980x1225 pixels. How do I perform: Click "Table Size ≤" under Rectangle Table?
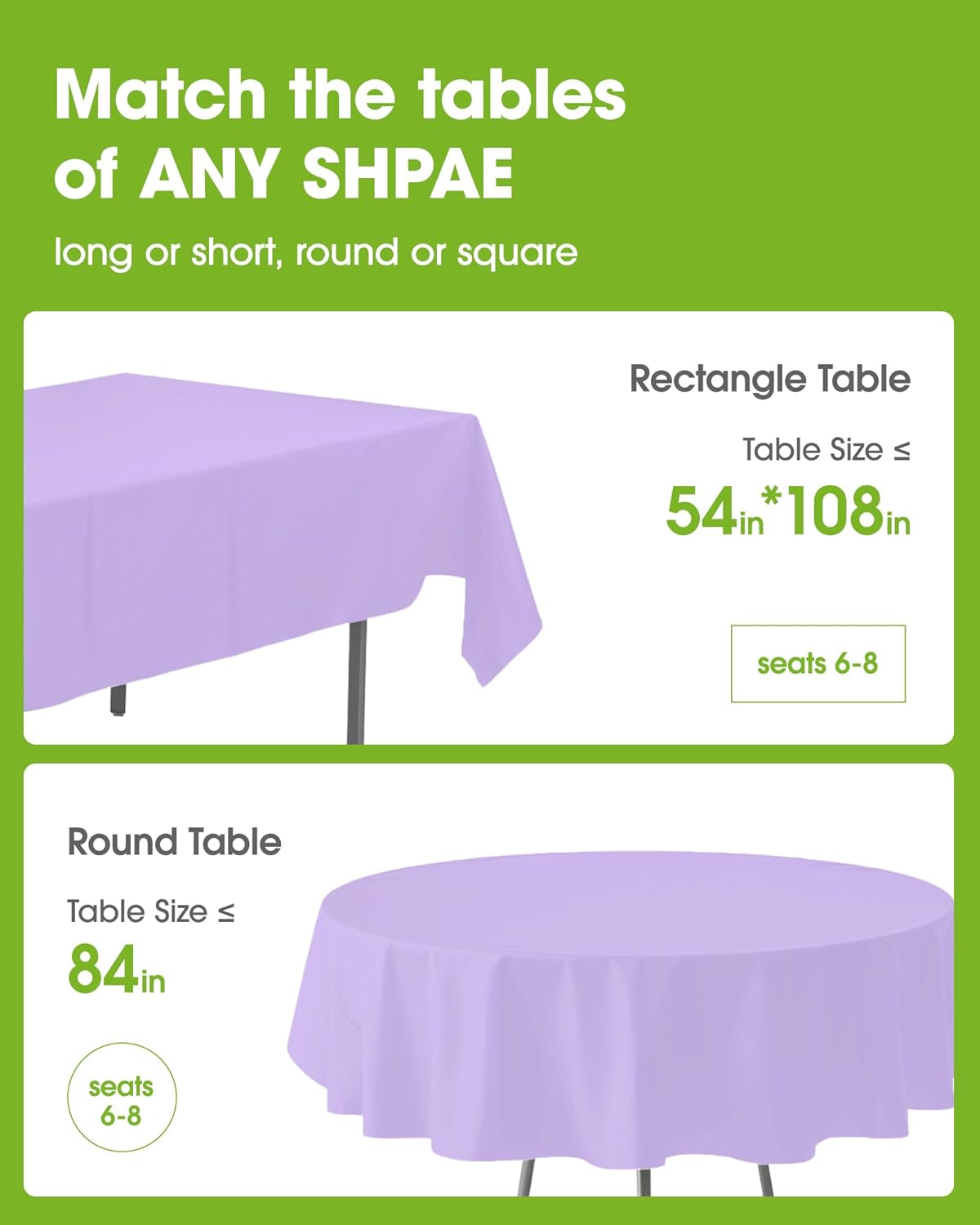coord(826,450)
